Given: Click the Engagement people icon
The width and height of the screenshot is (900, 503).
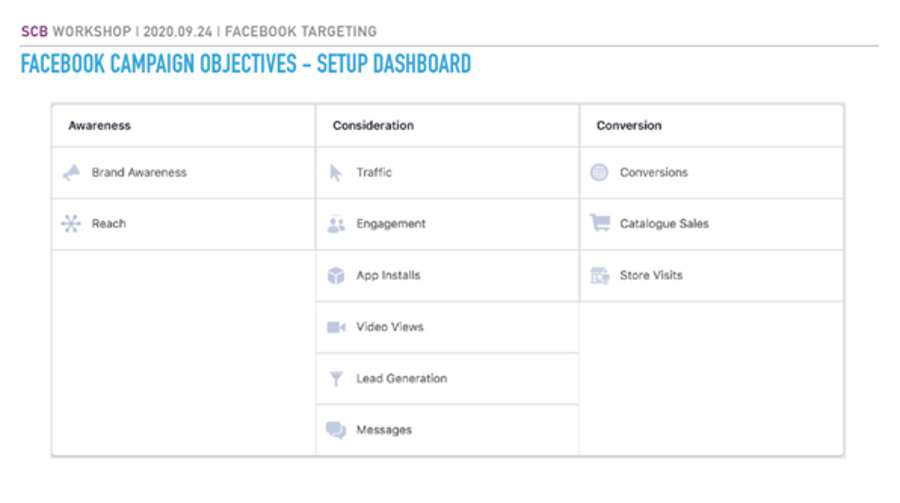Looking at the screenshot, I should tap(336, 224).
